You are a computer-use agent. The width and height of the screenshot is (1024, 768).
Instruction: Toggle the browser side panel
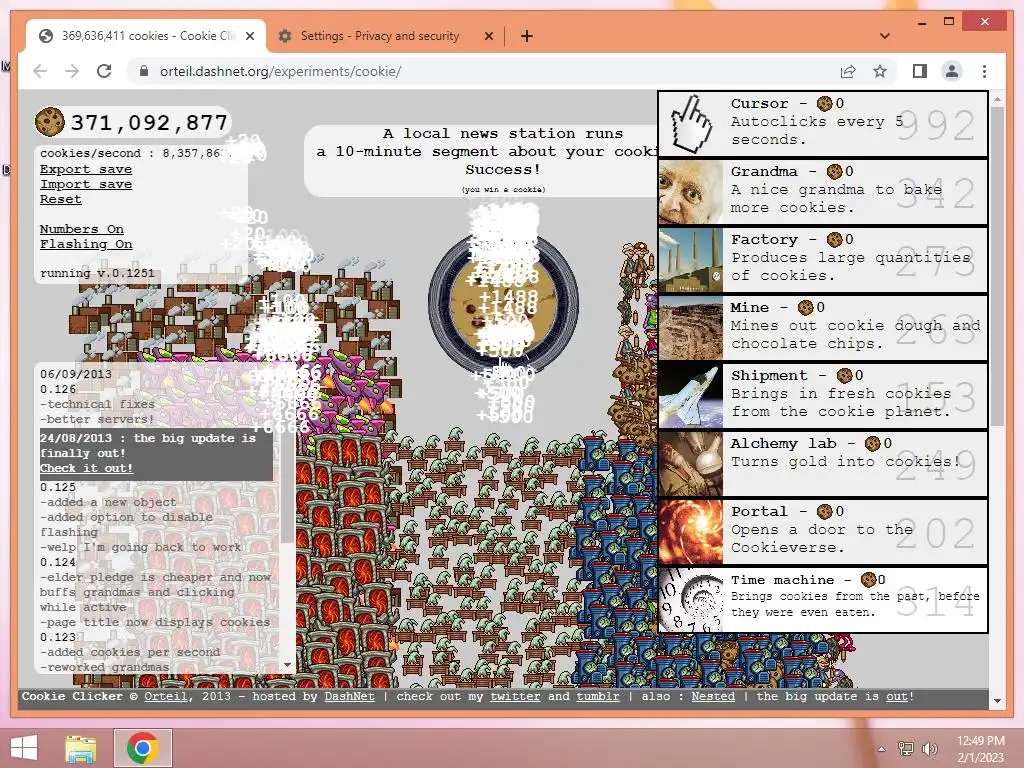pyautogui.click(x=920, y=71)
